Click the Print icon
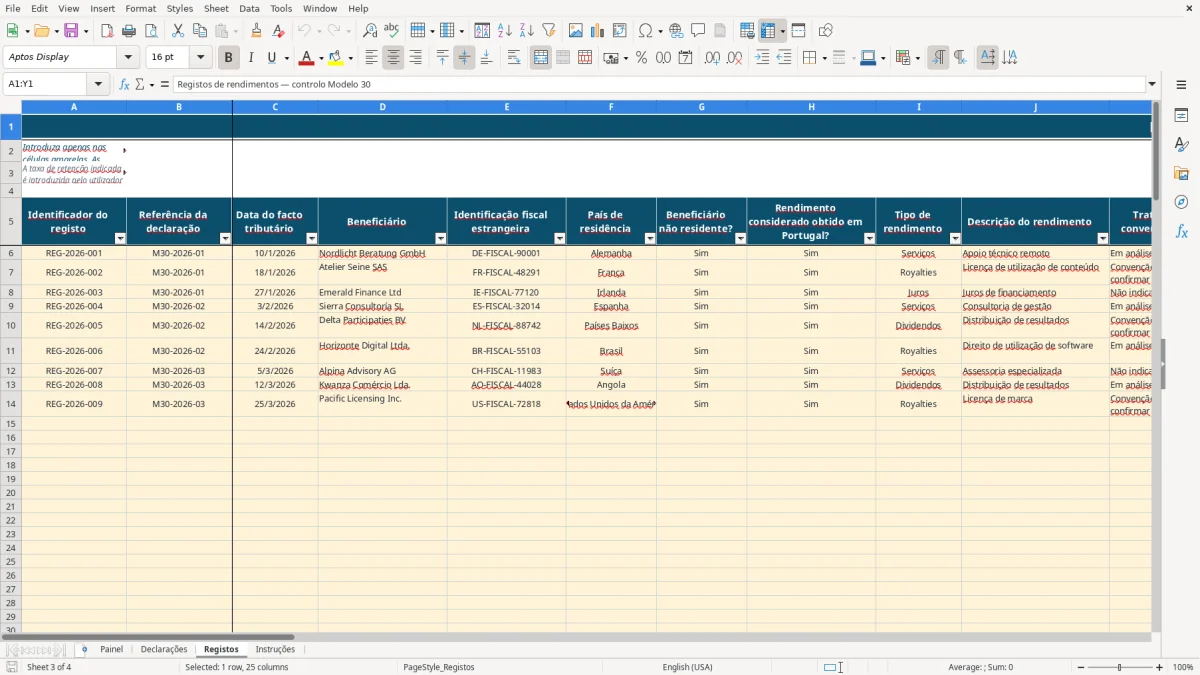Image resolution: width=1200 pixels, height=675 pixels. click(129, 31)
